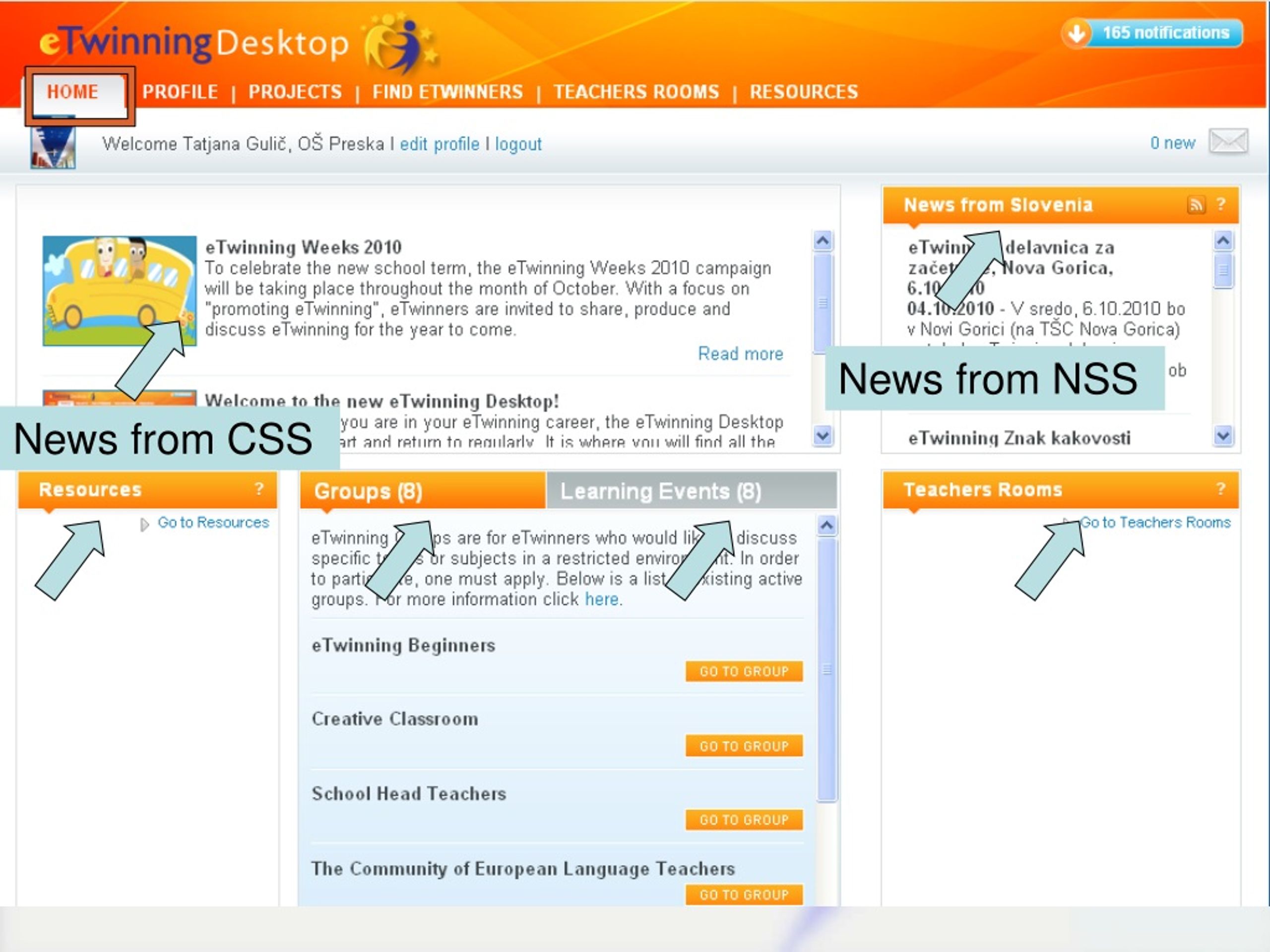Click the News from Slovenia panel title
Screen dimensions: 1270x952
998,205
